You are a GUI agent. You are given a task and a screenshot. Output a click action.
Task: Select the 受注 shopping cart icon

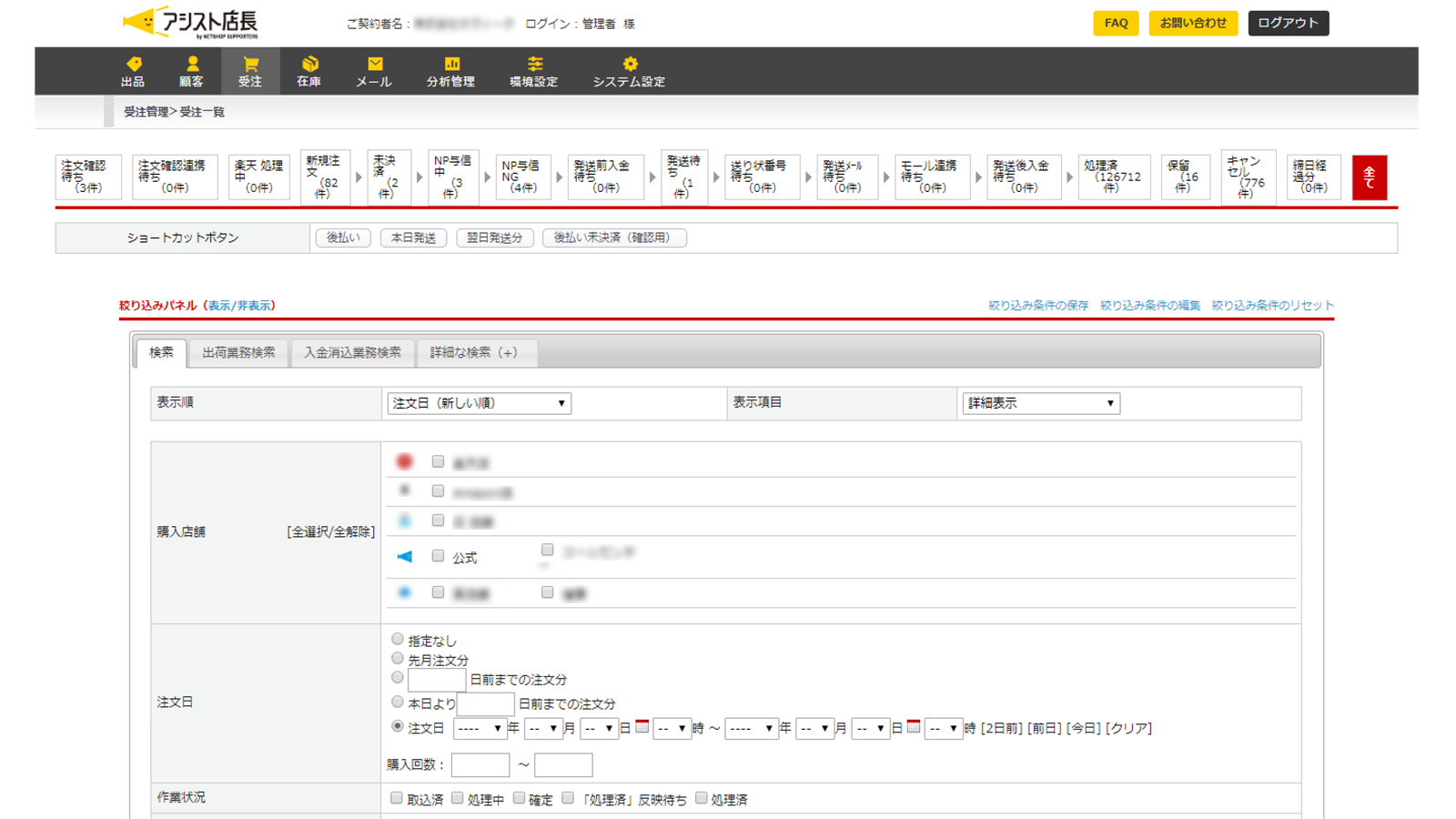point(250,64)
